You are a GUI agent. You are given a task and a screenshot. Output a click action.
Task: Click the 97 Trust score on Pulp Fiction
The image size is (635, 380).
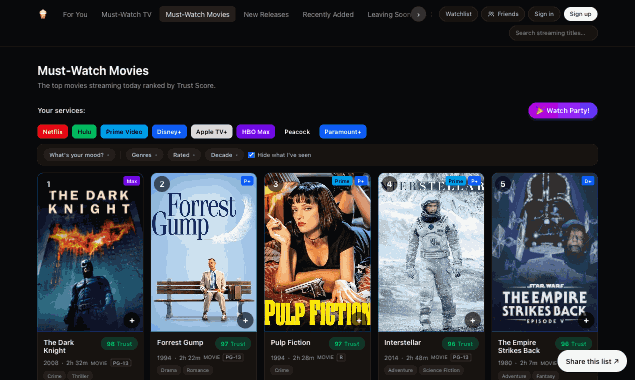click(347, 344)
